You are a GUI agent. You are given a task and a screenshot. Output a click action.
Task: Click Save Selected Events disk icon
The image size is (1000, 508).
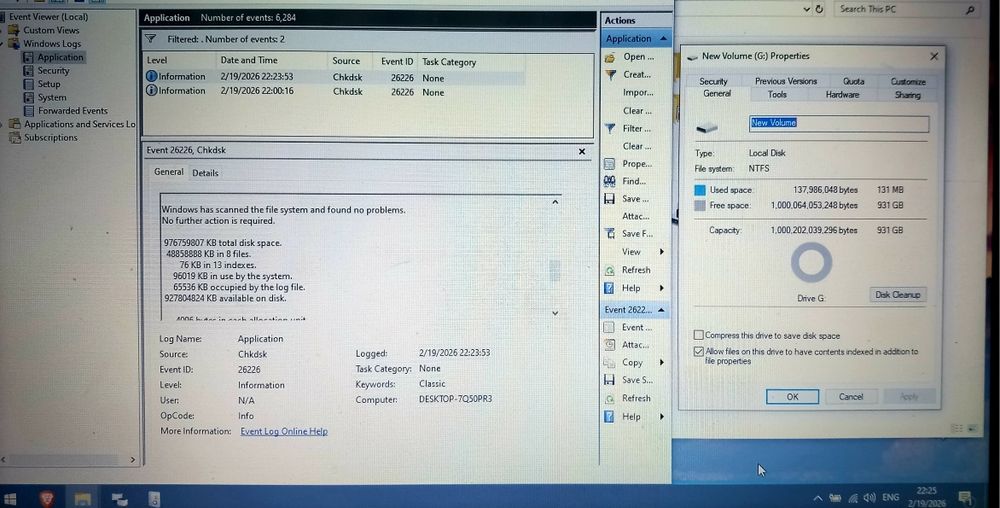click(x=610, y=380)
